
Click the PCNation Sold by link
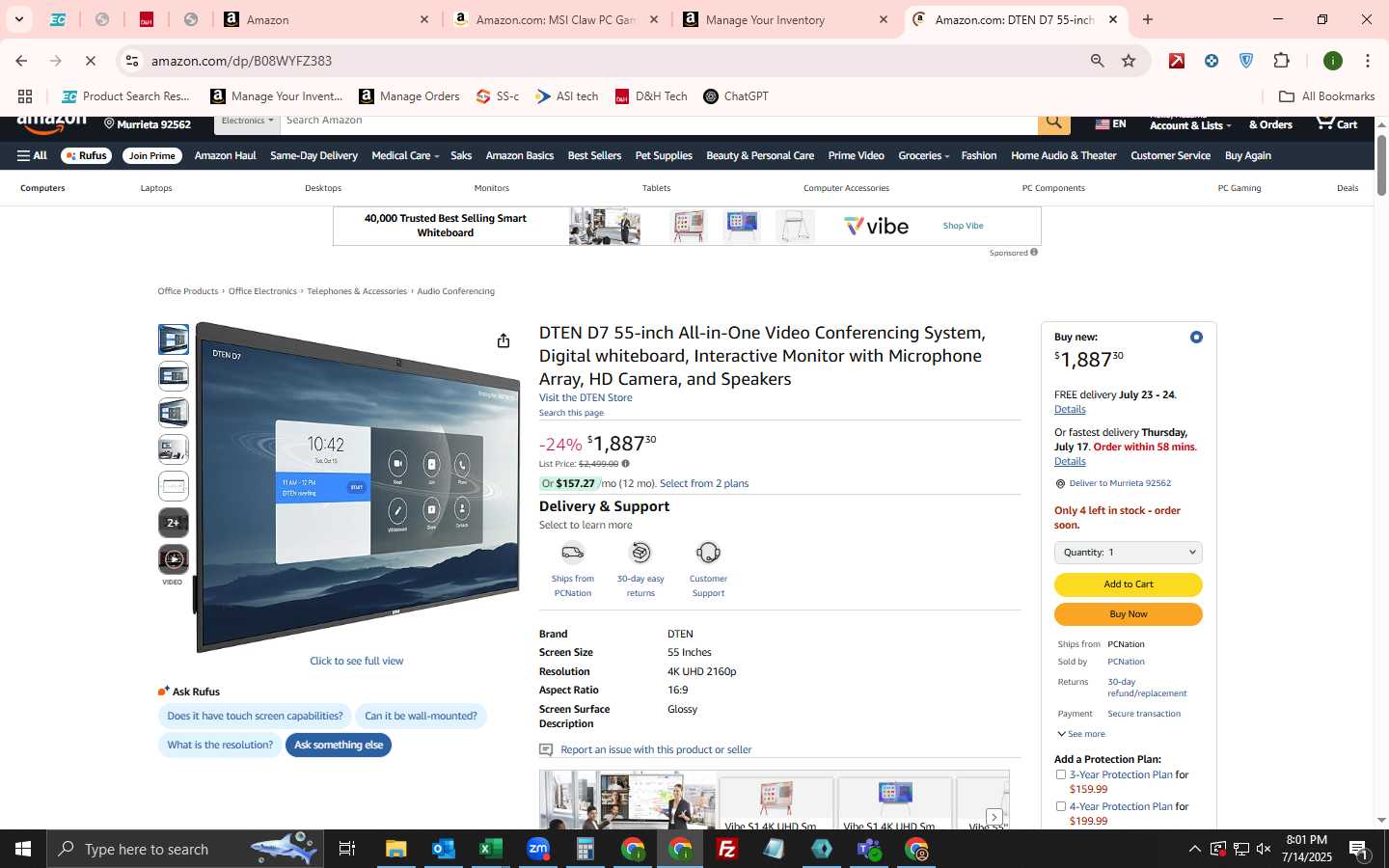1126,663
